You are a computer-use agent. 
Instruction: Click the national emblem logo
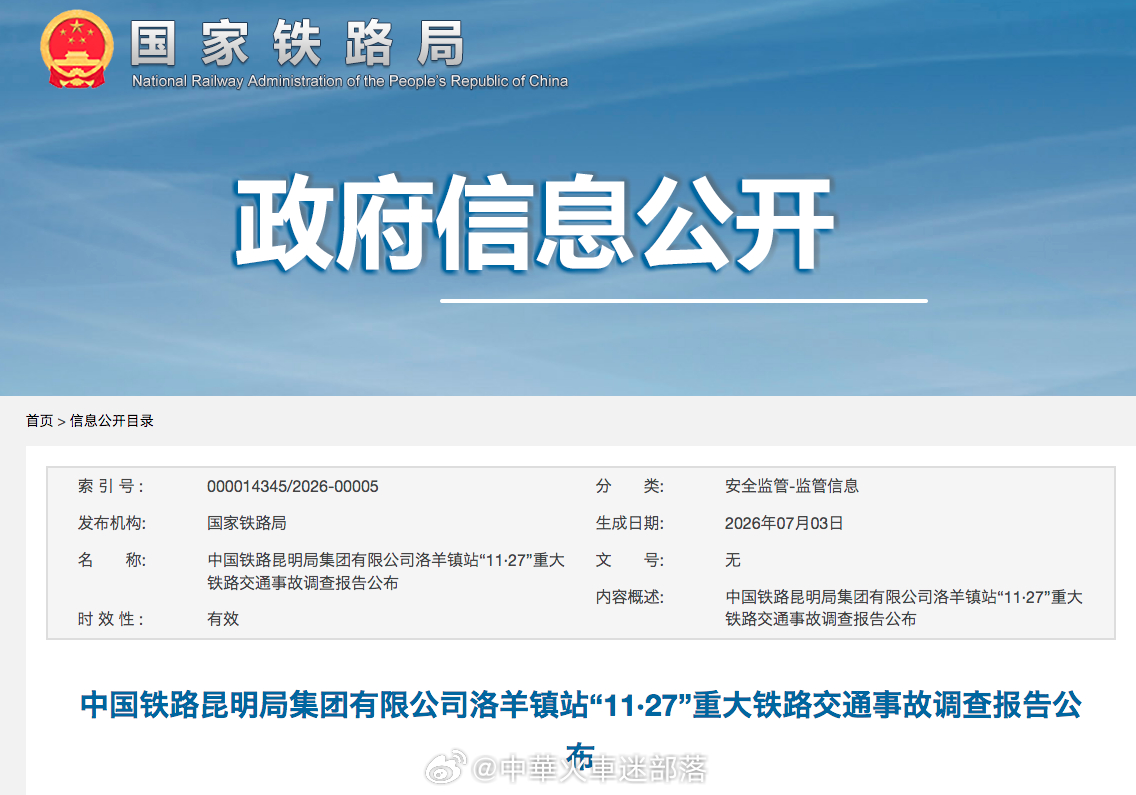pyautogui.click(x=77, y=49)
